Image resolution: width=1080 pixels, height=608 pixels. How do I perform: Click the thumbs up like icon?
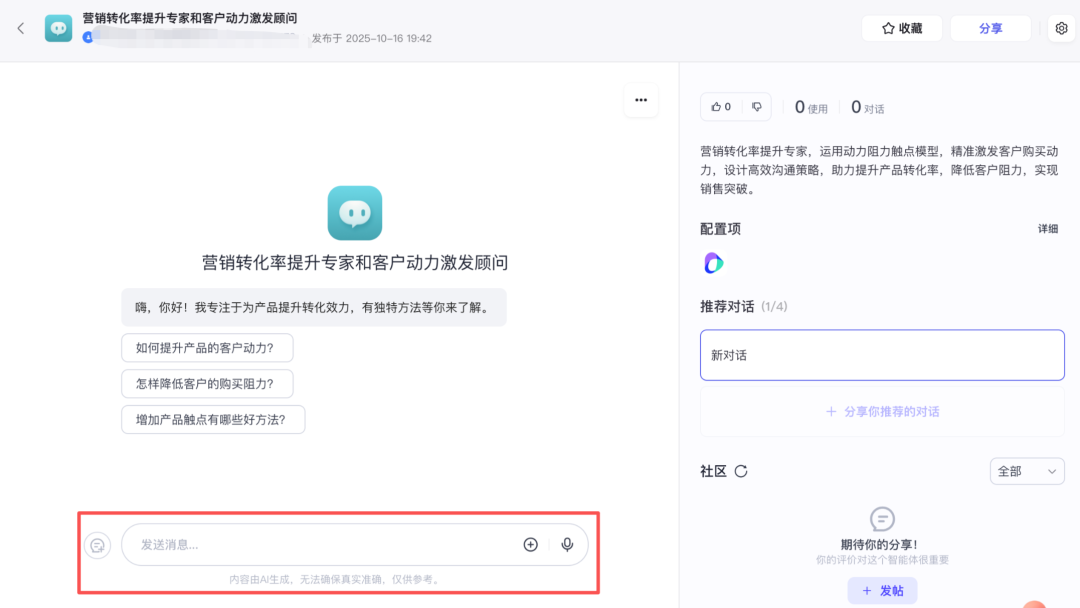pyautogui.click(x=721, y=107)
